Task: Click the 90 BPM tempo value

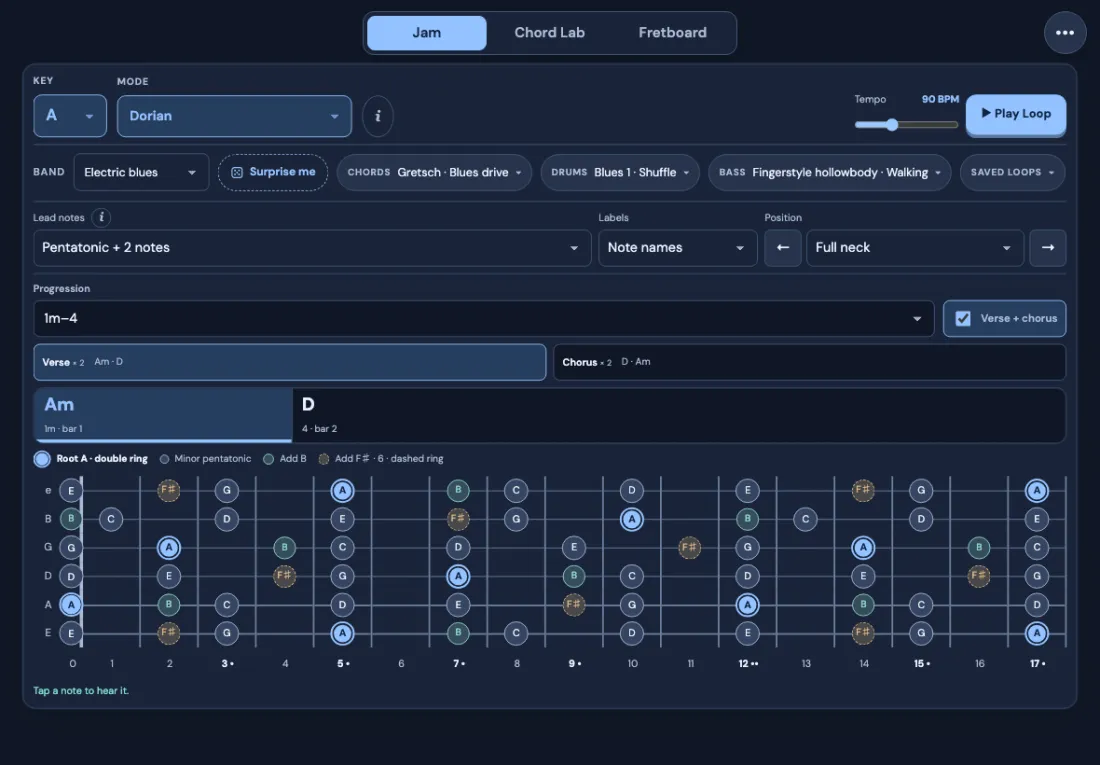Action: (940, 100)
